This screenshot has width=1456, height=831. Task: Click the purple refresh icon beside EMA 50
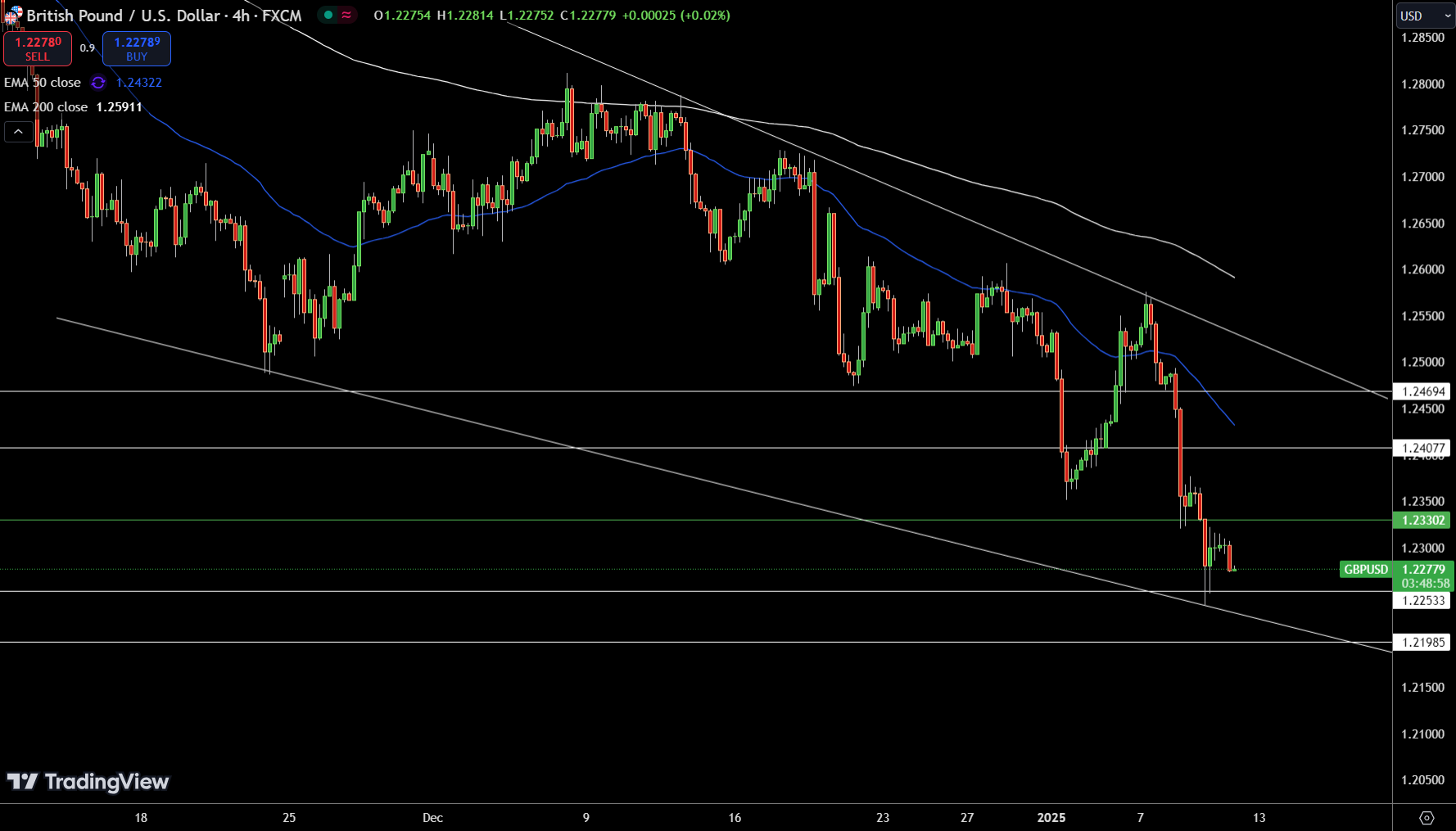point(98,83)
